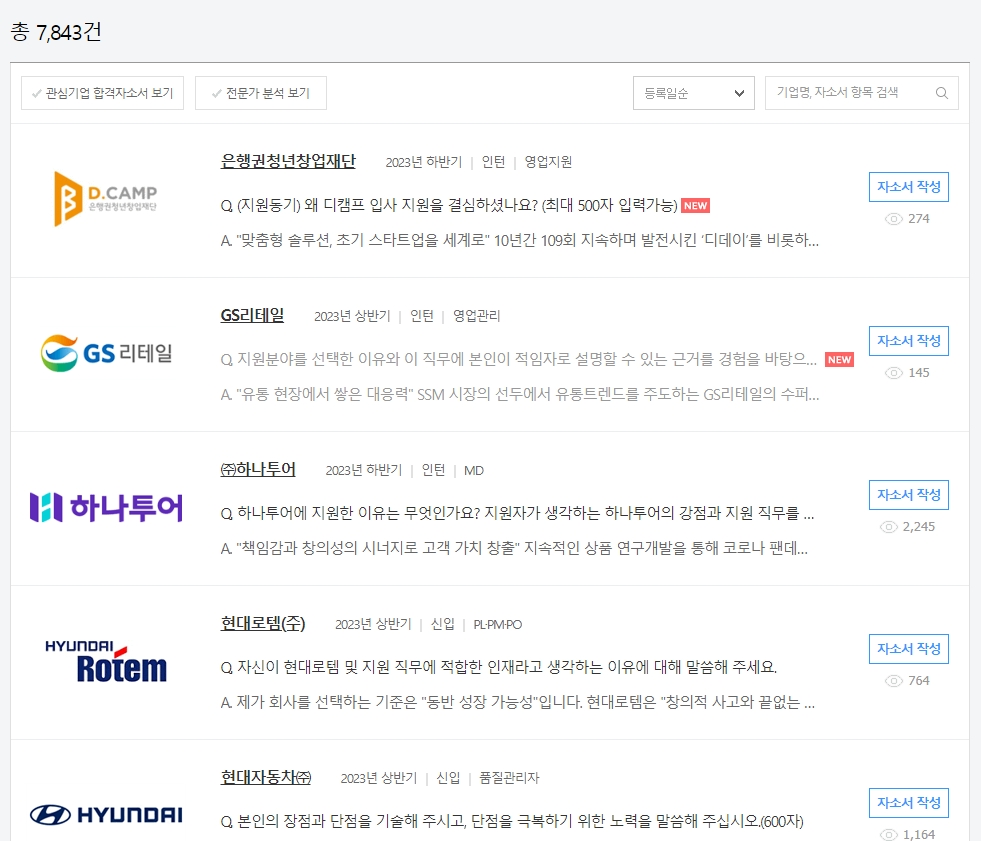Click 품질관리자 tag on 현대자동차 row
The width and height of the screenshot is (981, 841).
coord(509,778)
